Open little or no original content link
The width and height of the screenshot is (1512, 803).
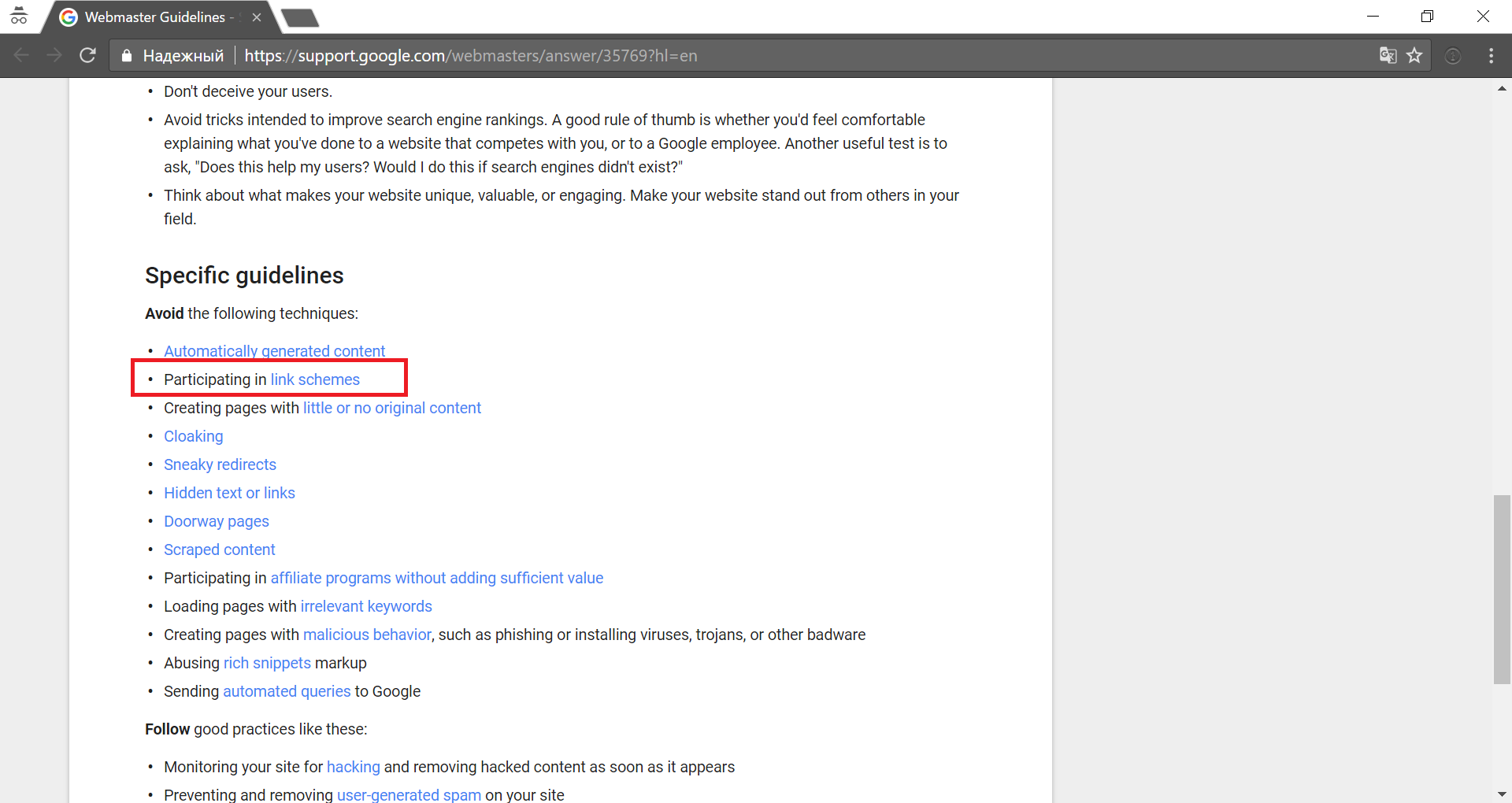(x=392, y=408)
